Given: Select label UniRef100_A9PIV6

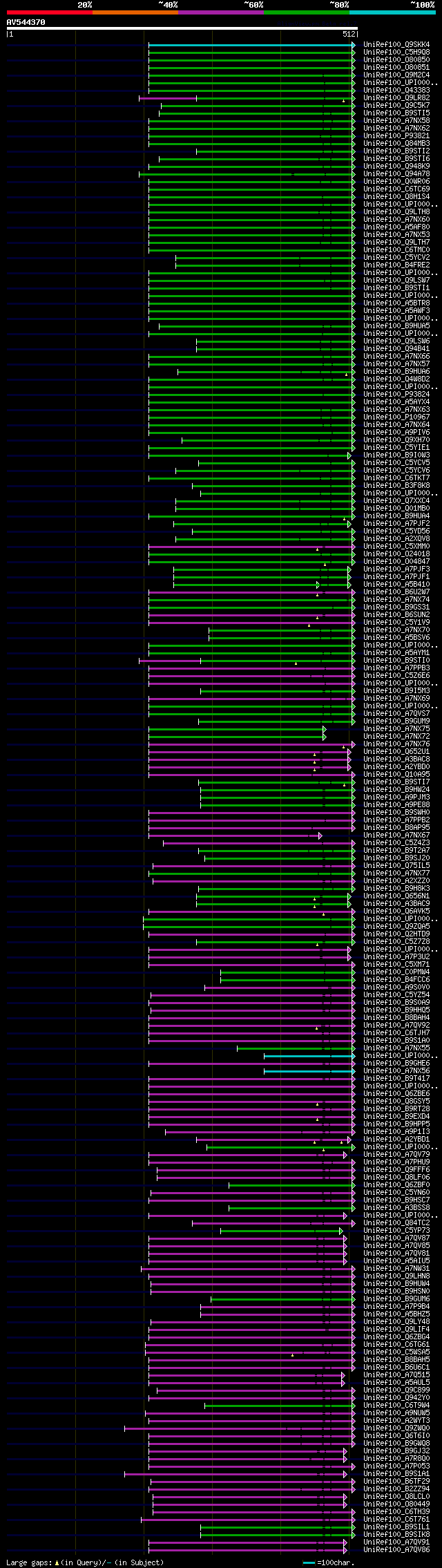Looking at the screenshot, I should tap(396, 433).
